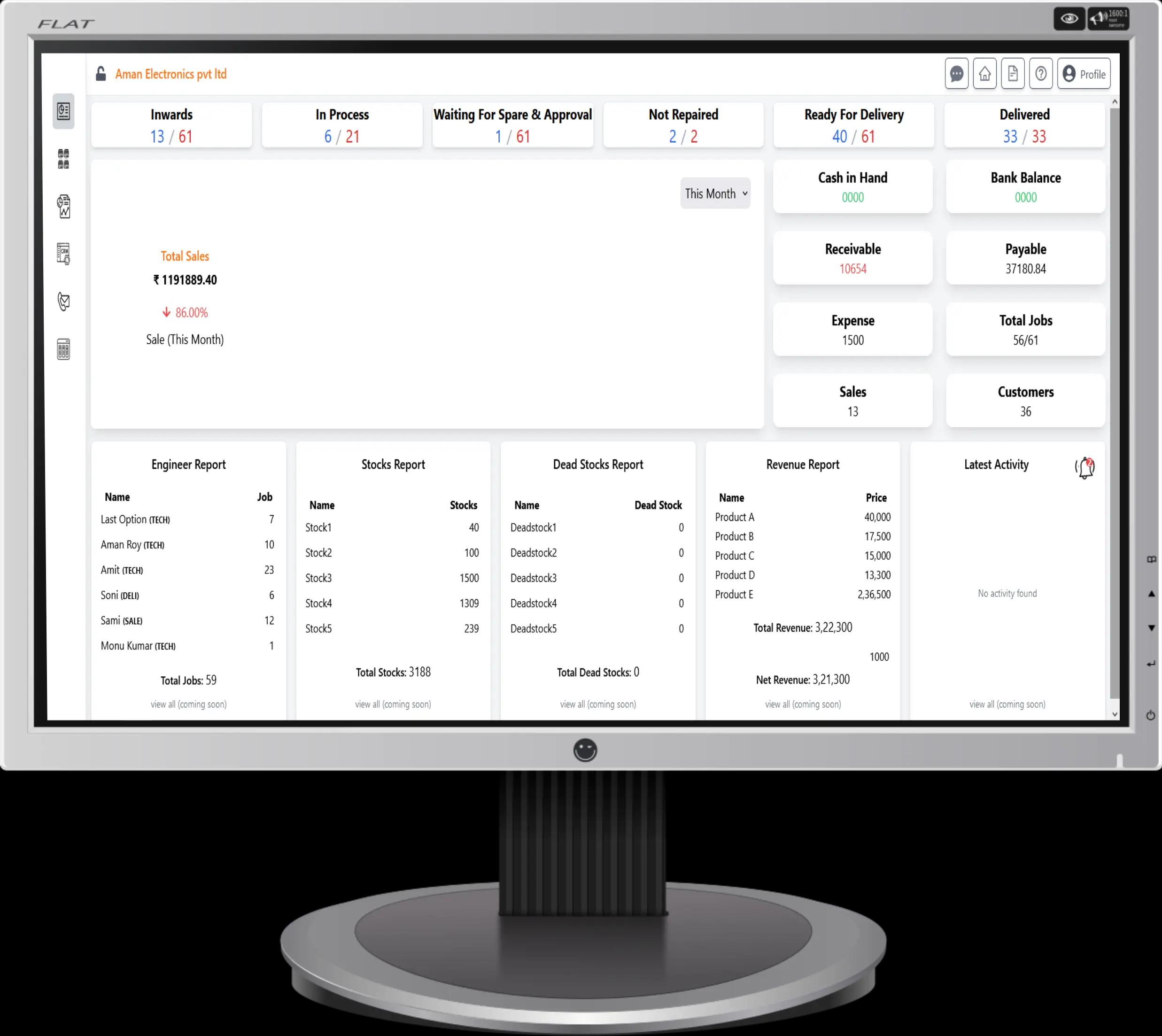Open the Profile button
The image size is (1162, 1036).
click(x=1084, y=74)
